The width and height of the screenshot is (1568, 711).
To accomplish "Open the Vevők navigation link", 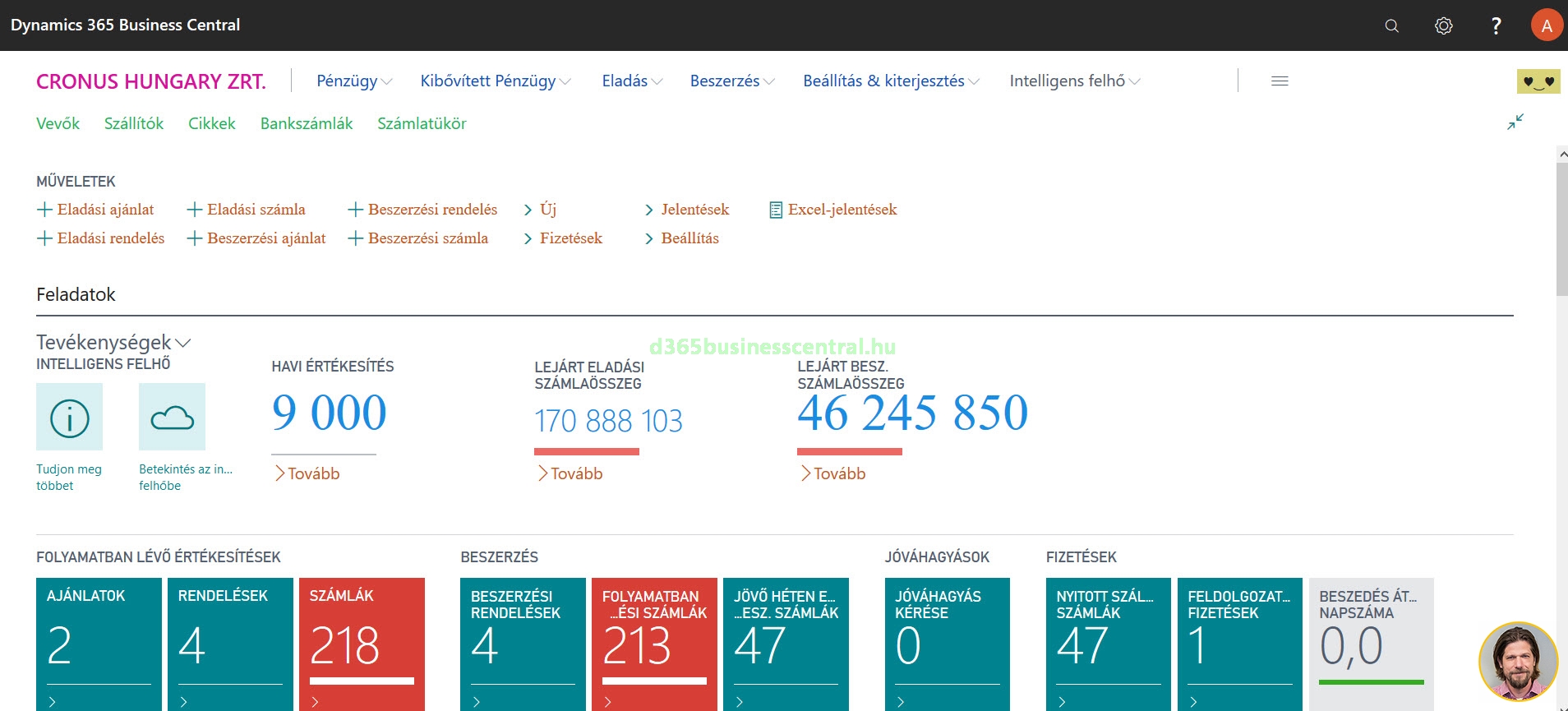I will point(58,123).
